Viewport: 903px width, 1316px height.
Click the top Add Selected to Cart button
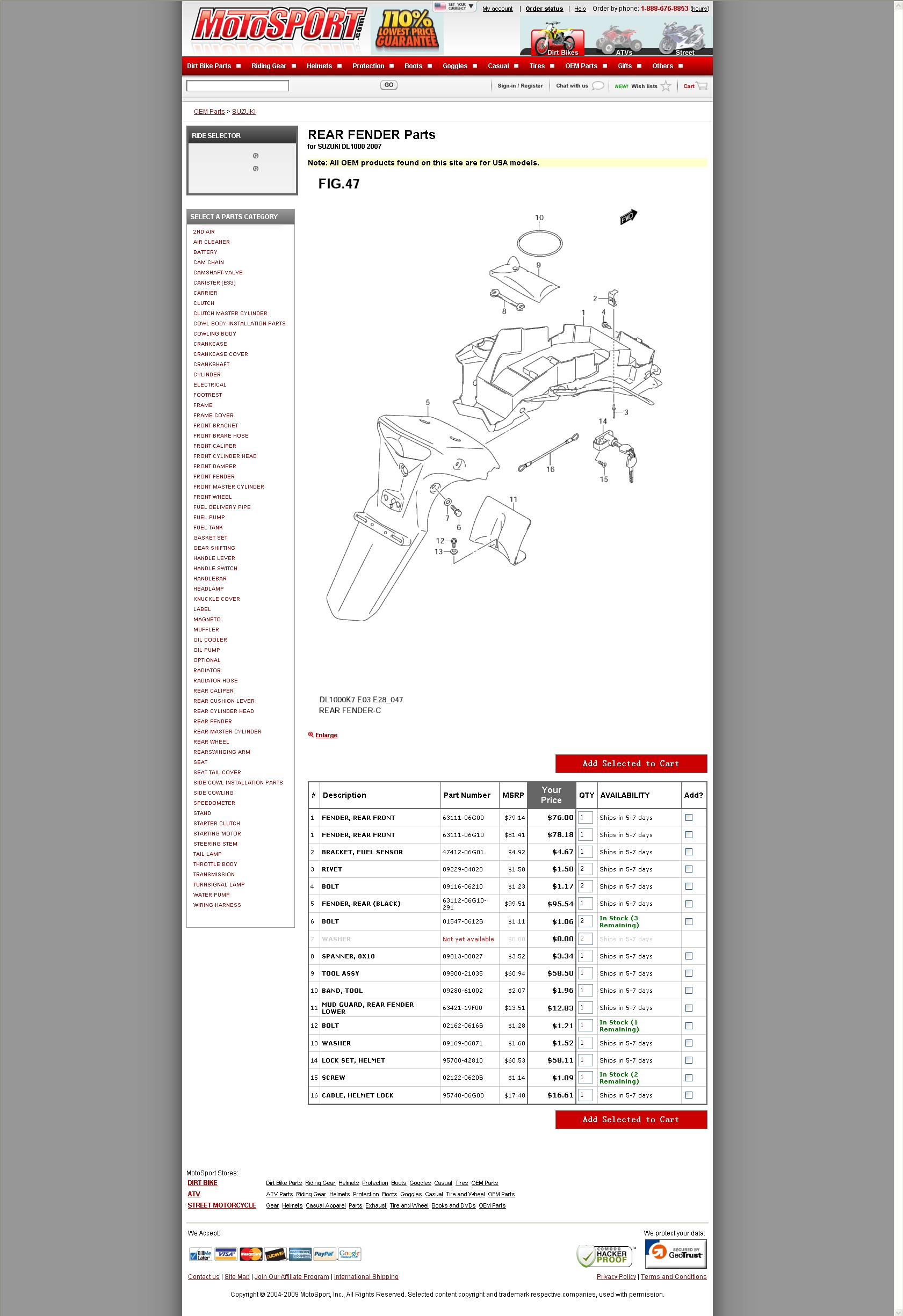pyautogui.click(x=631, y=764)
